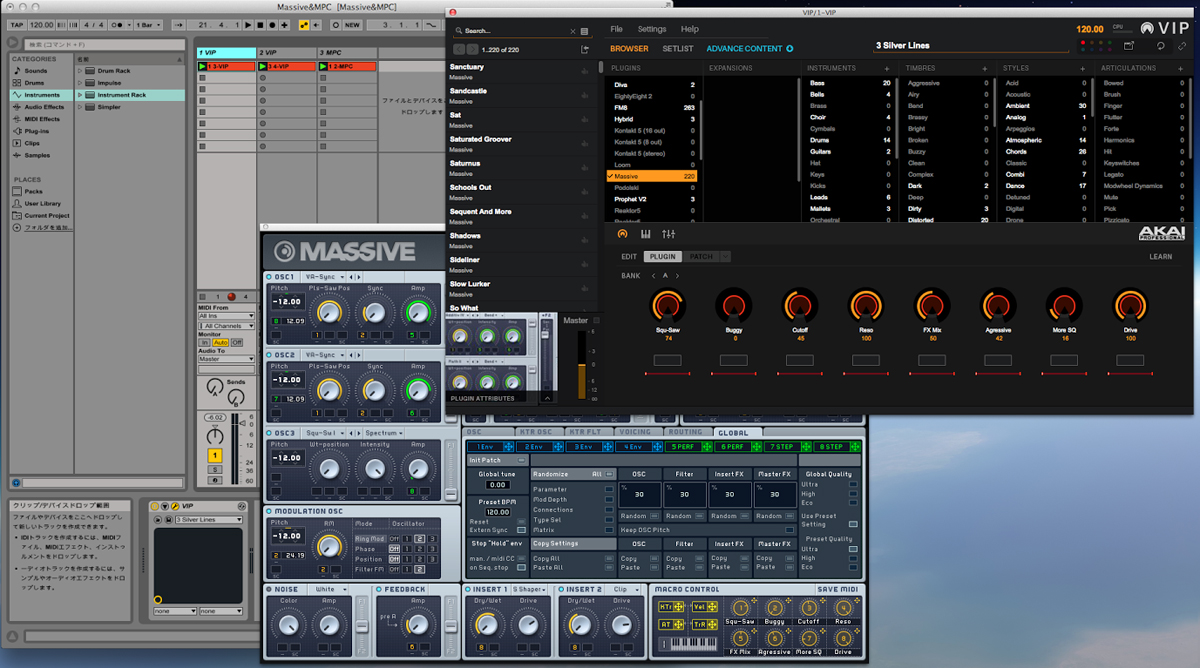Launch the 3 4-VIP clip play triangle
Screen dimensions: 1200x668
(x=264, y=66)
